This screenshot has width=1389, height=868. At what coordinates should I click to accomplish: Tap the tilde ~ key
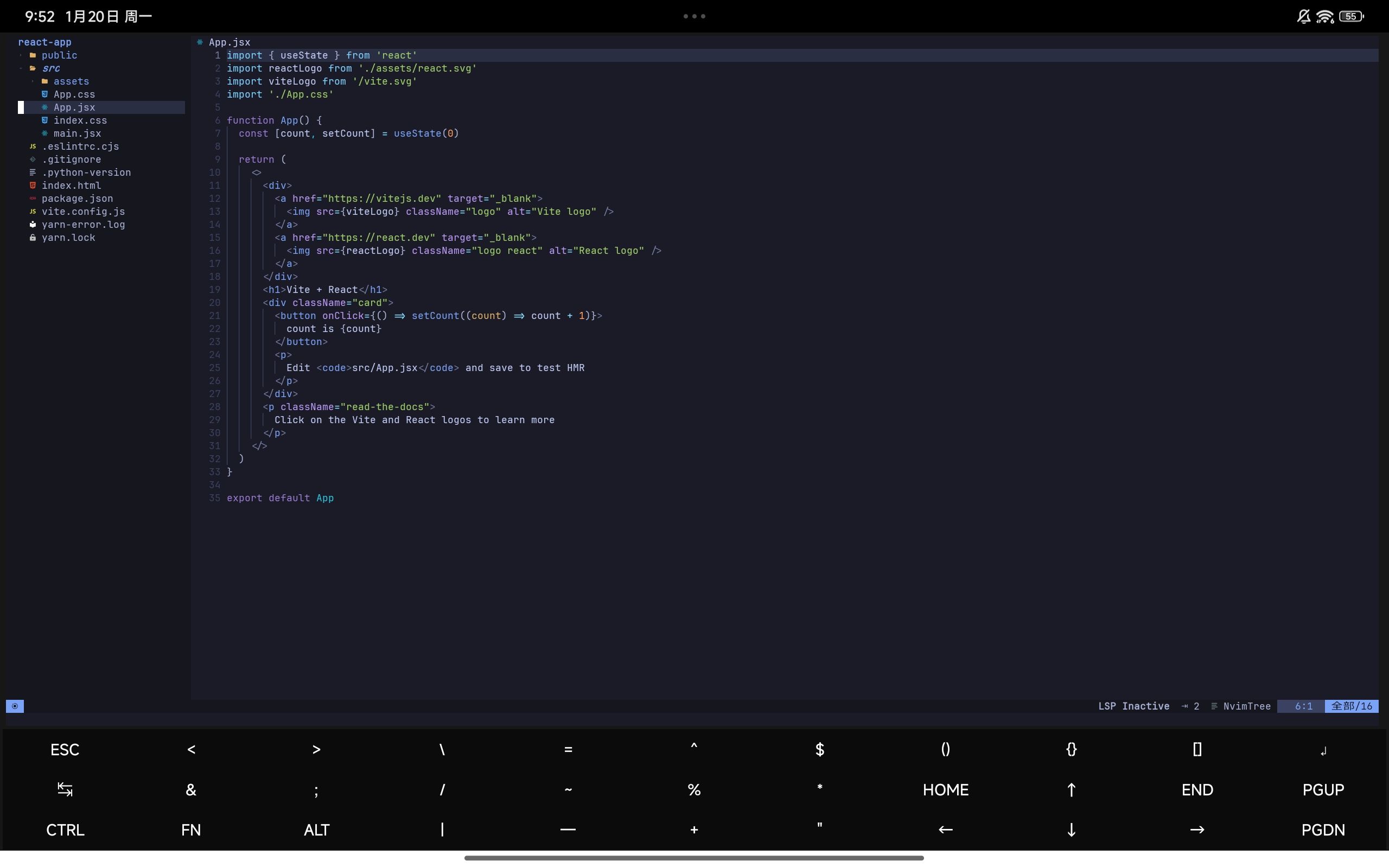568,789
